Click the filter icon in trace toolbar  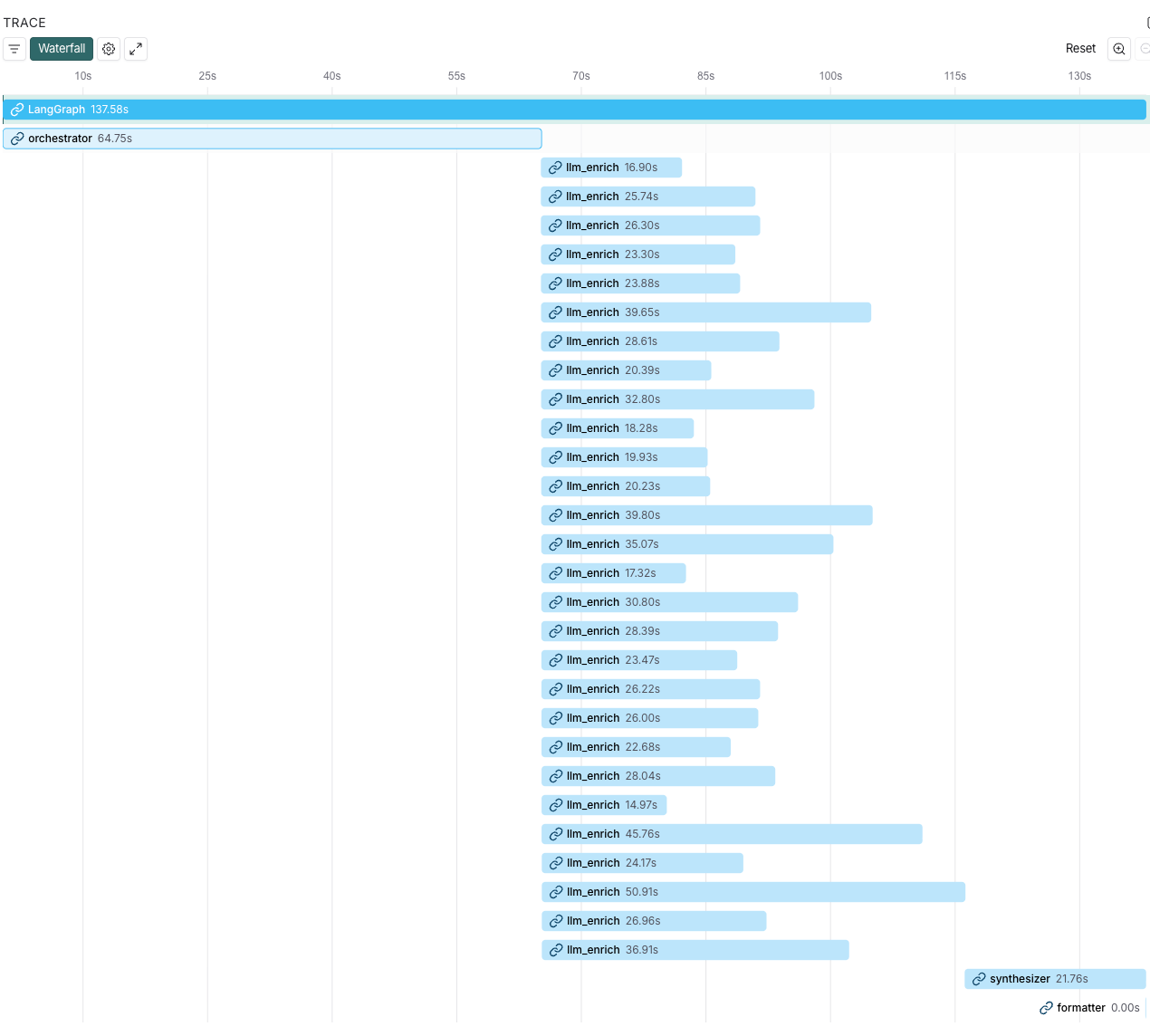tap(14, 49)
